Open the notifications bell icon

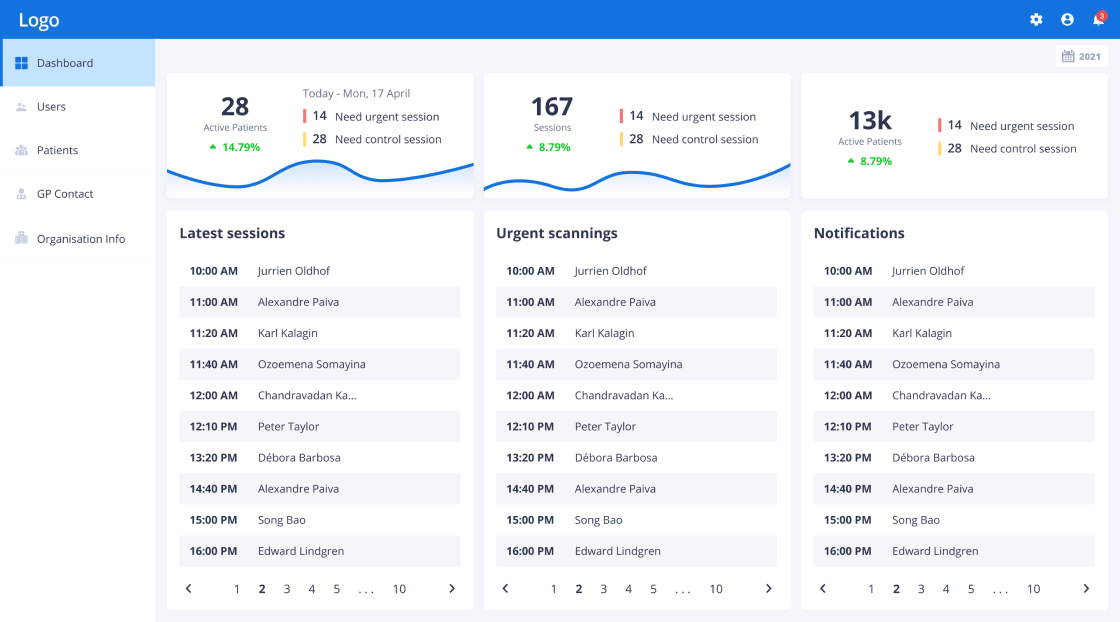[1098, 20]
